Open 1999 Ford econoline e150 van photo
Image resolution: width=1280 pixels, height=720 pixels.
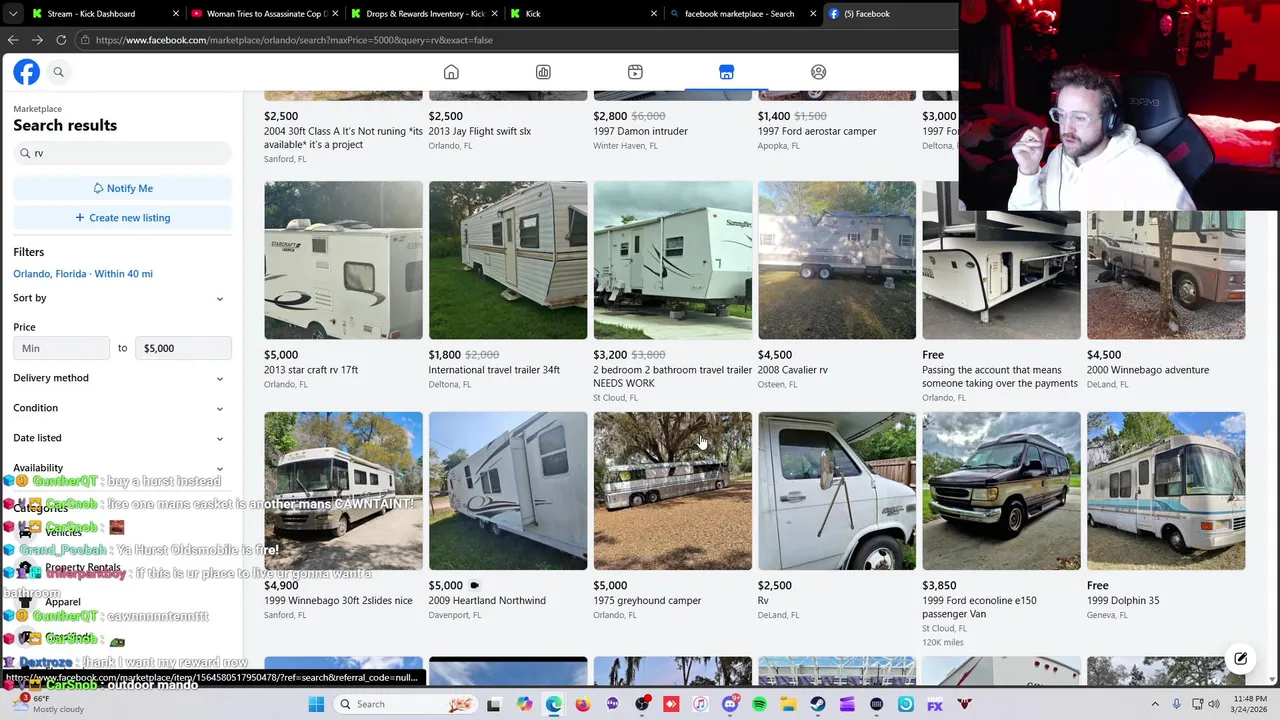click(x=1001, y=491)
